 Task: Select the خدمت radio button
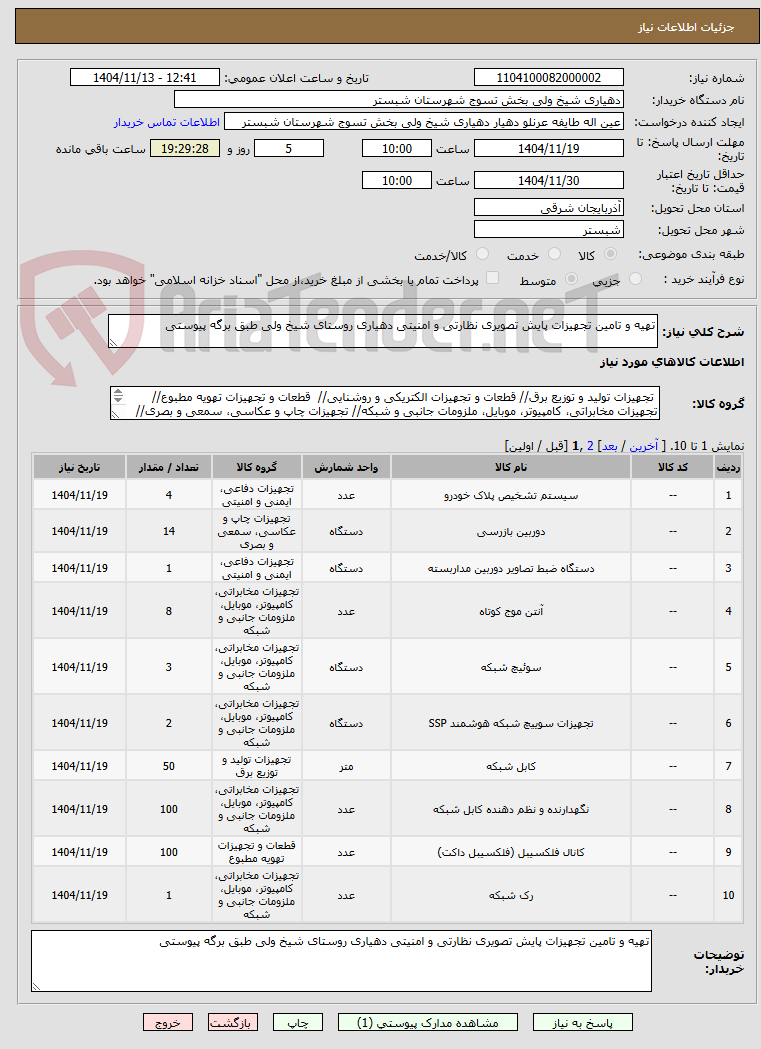click(x=554, y=254)
